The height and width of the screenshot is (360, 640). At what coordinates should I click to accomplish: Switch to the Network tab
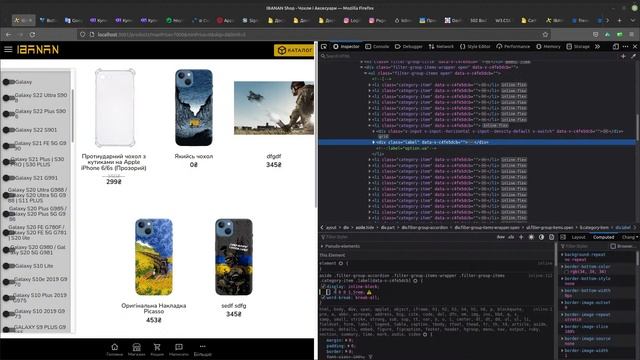[441, 47]
